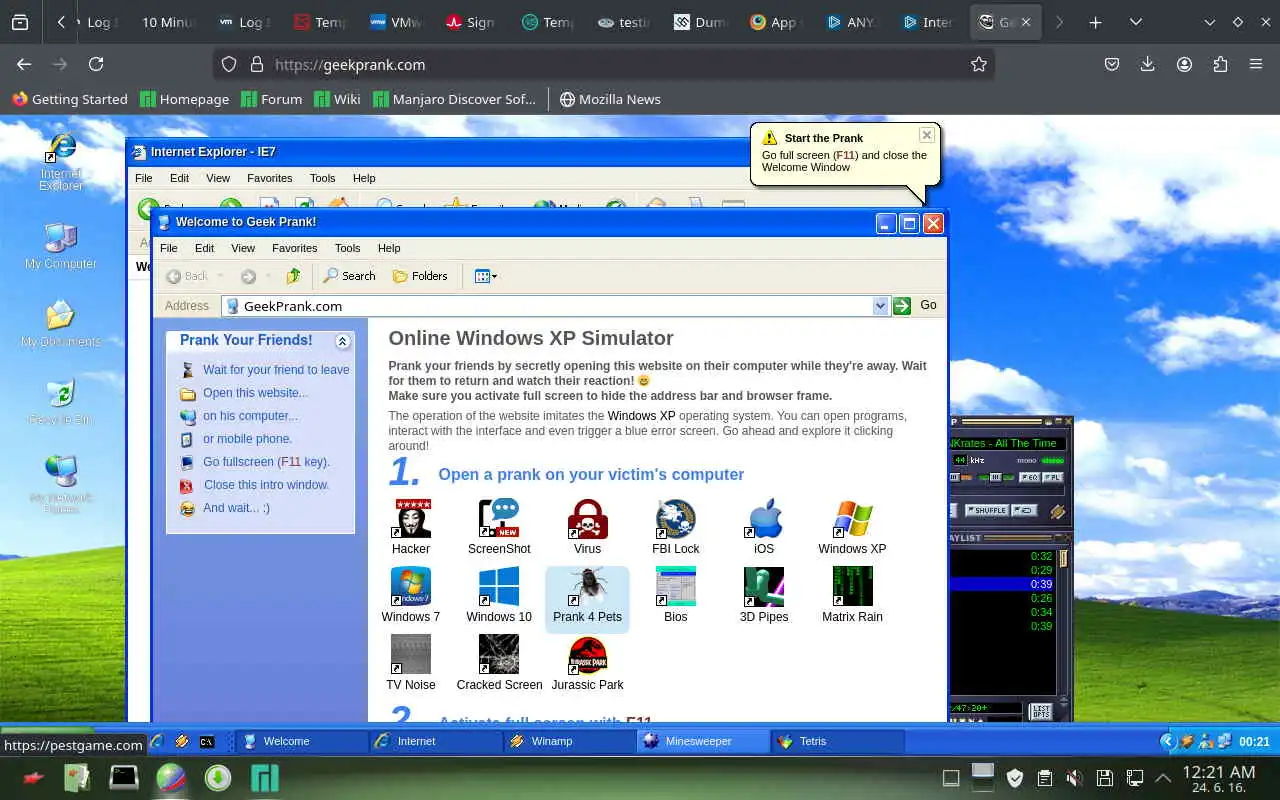Open the Windows XP prank icon
The width and height of the screenshot is (1280, 800).
[x=852, y=527]
